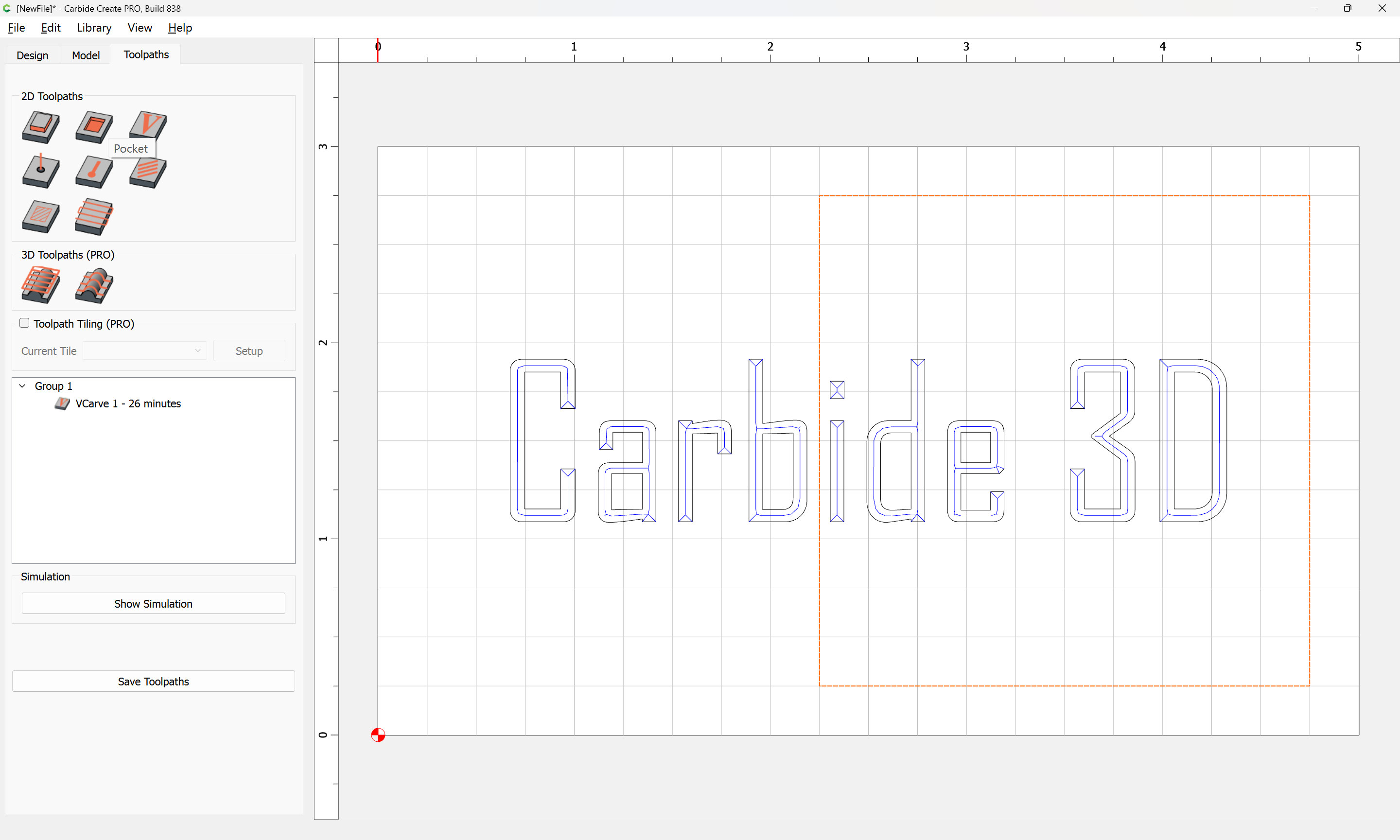
Task: Collapse the Group 1 tree node
Action: [23, 386]
